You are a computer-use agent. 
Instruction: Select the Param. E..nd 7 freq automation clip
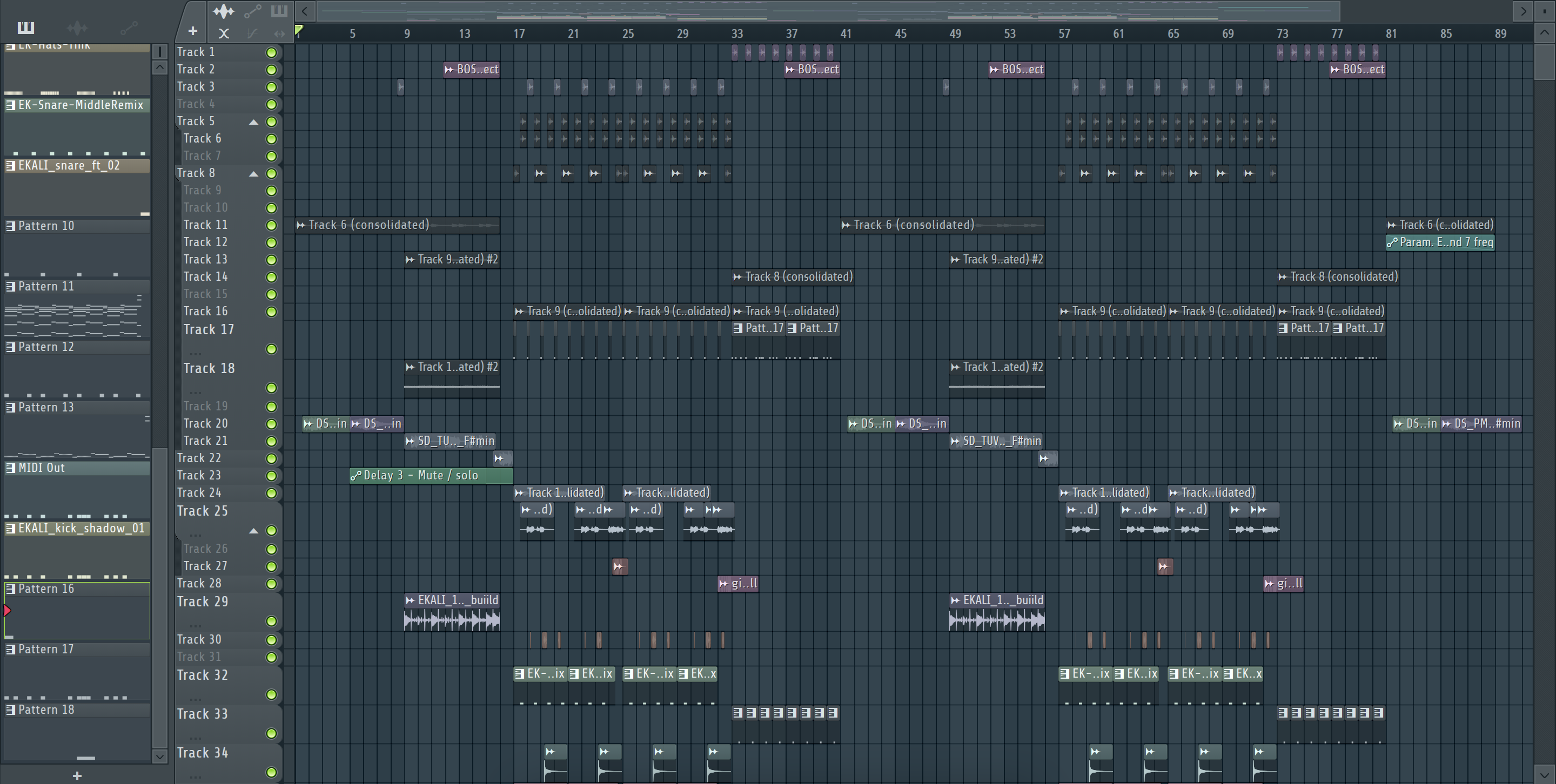pyautogui.click(x=1440, y=242)
